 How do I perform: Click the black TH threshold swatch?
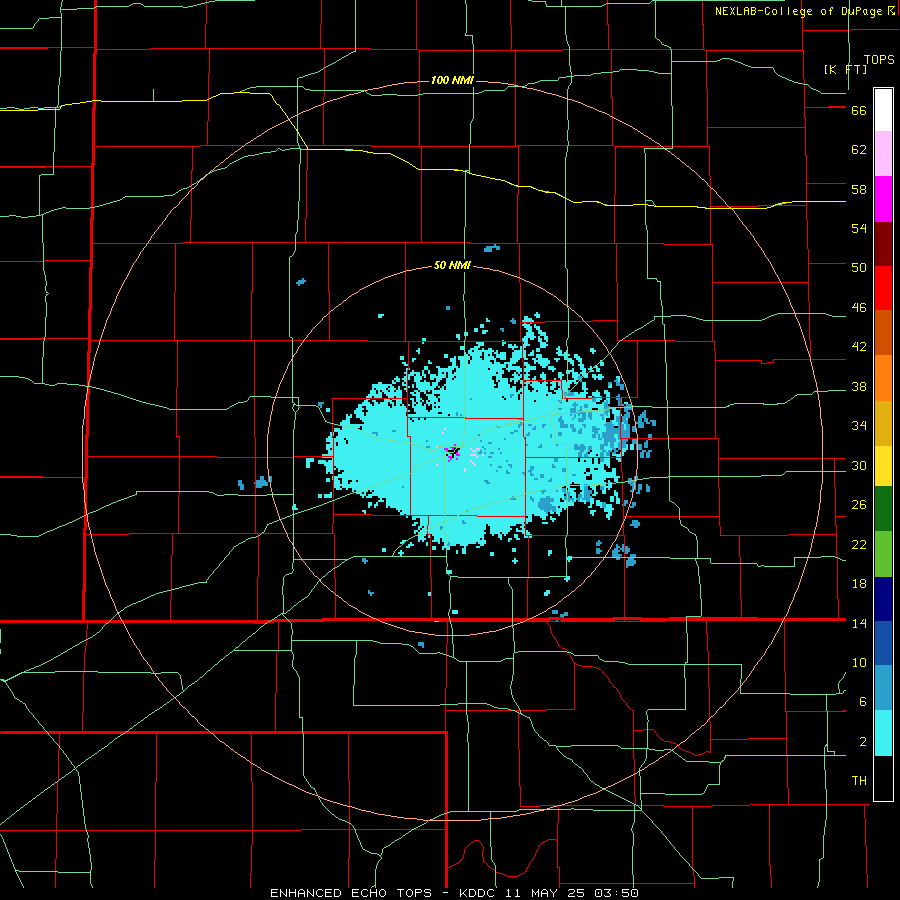[883, 778]
